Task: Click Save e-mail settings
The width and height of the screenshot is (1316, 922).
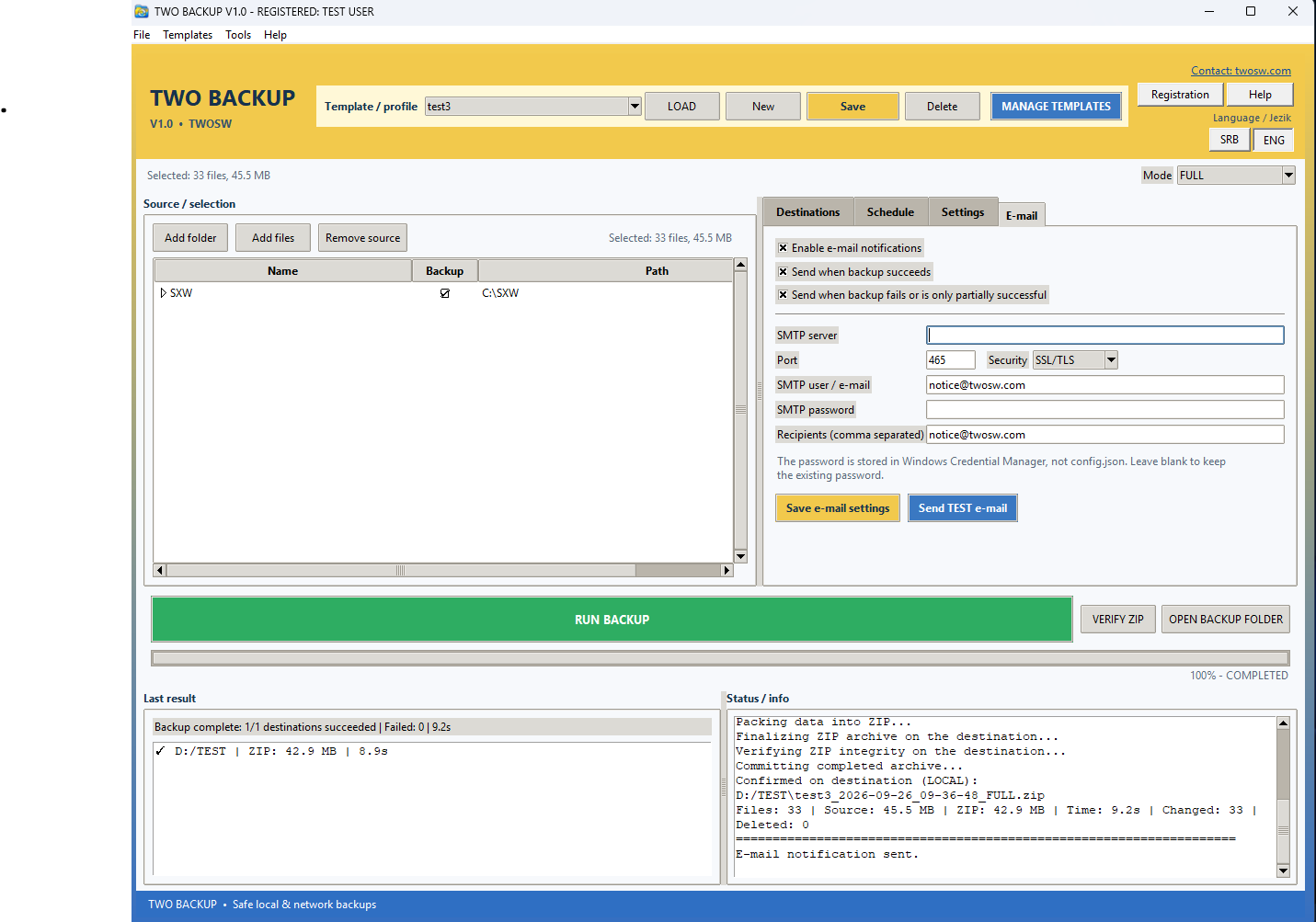Action: [838, 508]
